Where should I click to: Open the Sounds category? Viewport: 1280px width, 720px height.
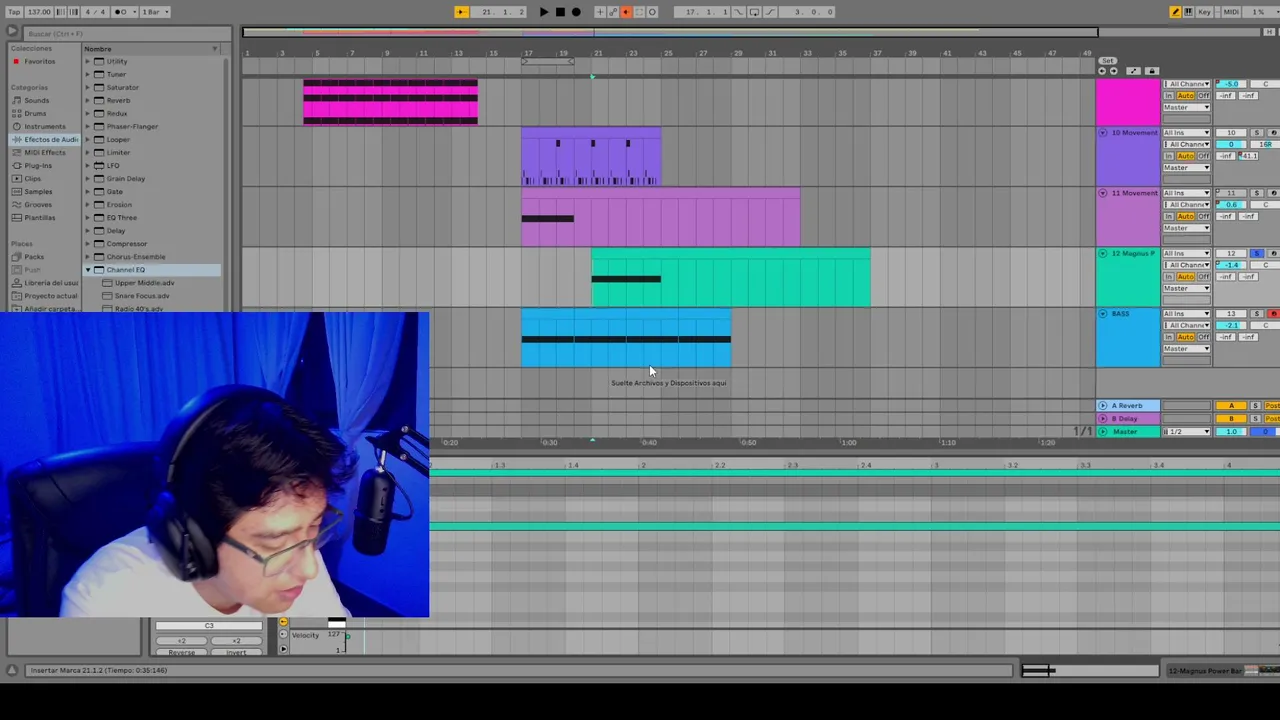(36, 101)
